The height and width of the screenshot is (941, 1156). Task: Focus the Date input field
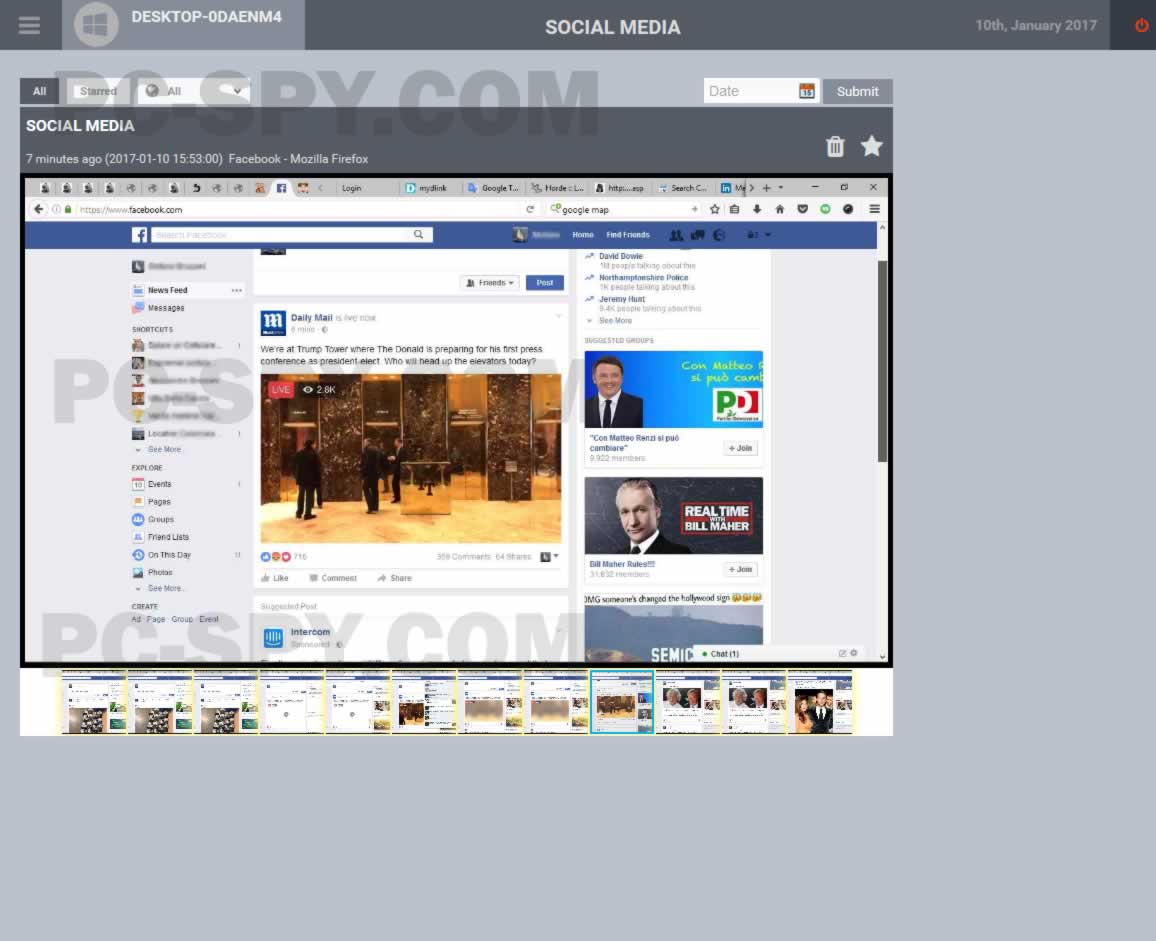point(749,91)
